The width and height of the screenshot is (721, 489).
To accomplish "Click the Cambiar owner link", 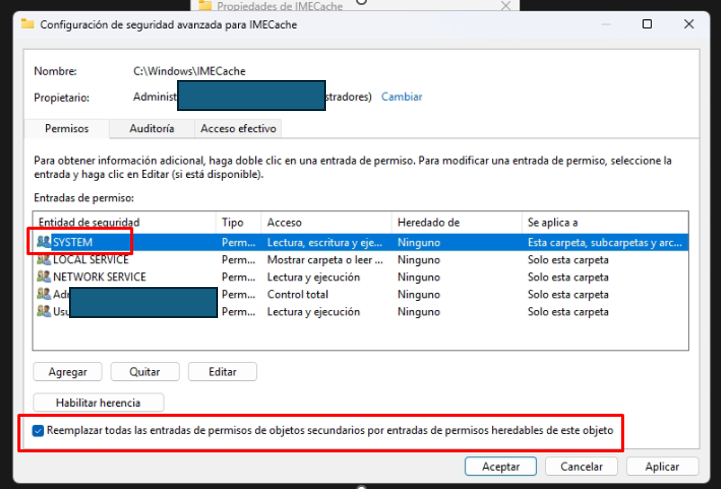I will (402, 97).
